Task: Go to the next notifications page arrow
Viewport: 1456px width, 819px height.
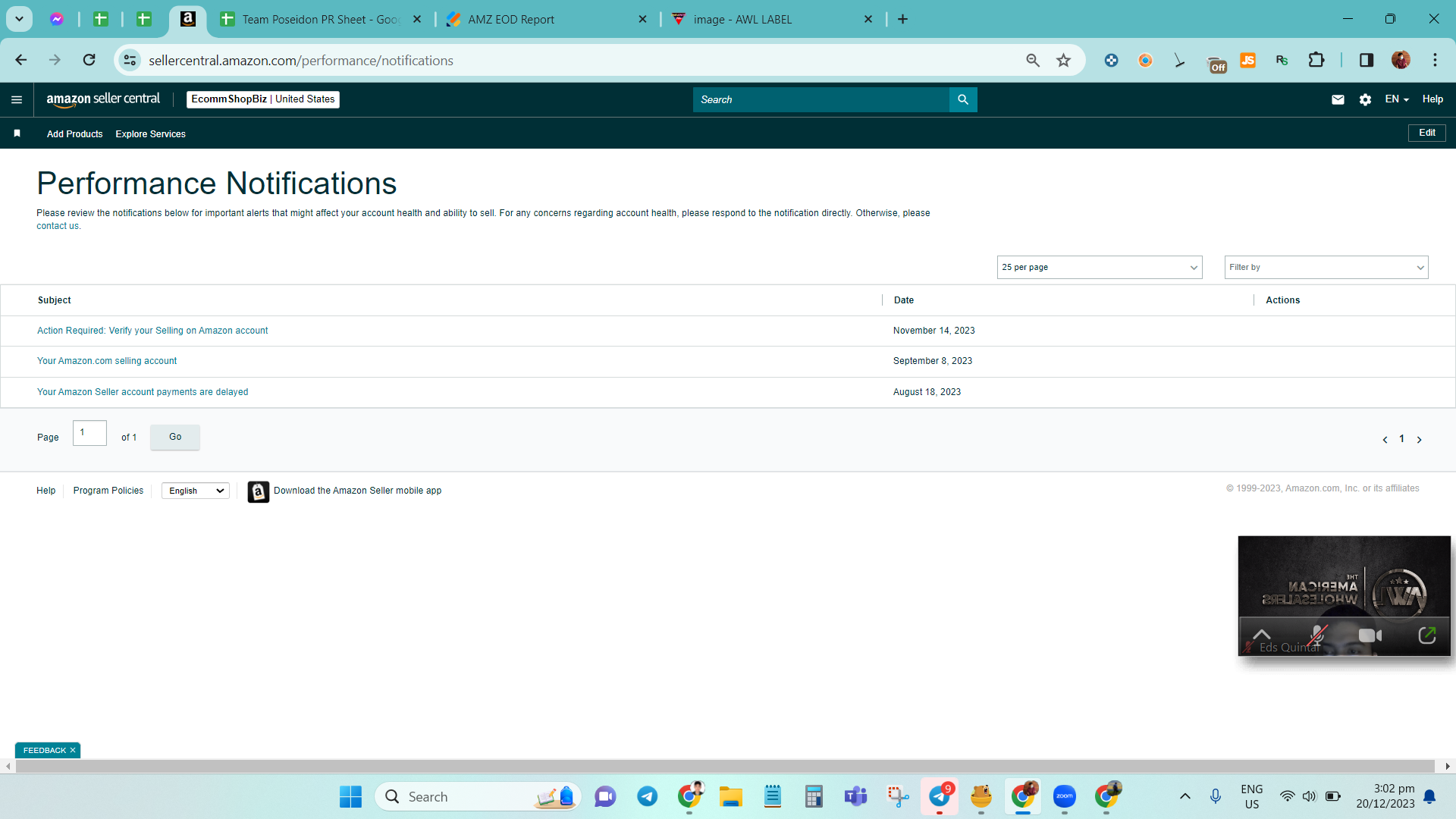Action: [1420, 440]
